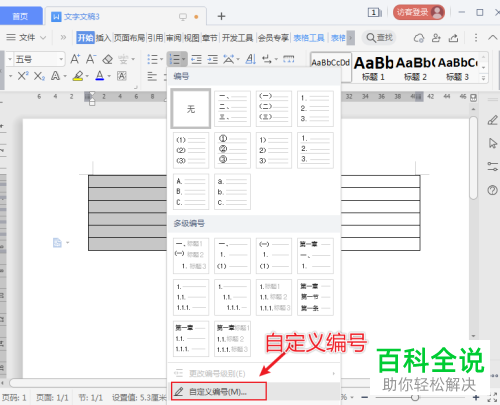Click the clear formatting eraser icon
This screenshot has width=500, height=405.
(107, 59)
